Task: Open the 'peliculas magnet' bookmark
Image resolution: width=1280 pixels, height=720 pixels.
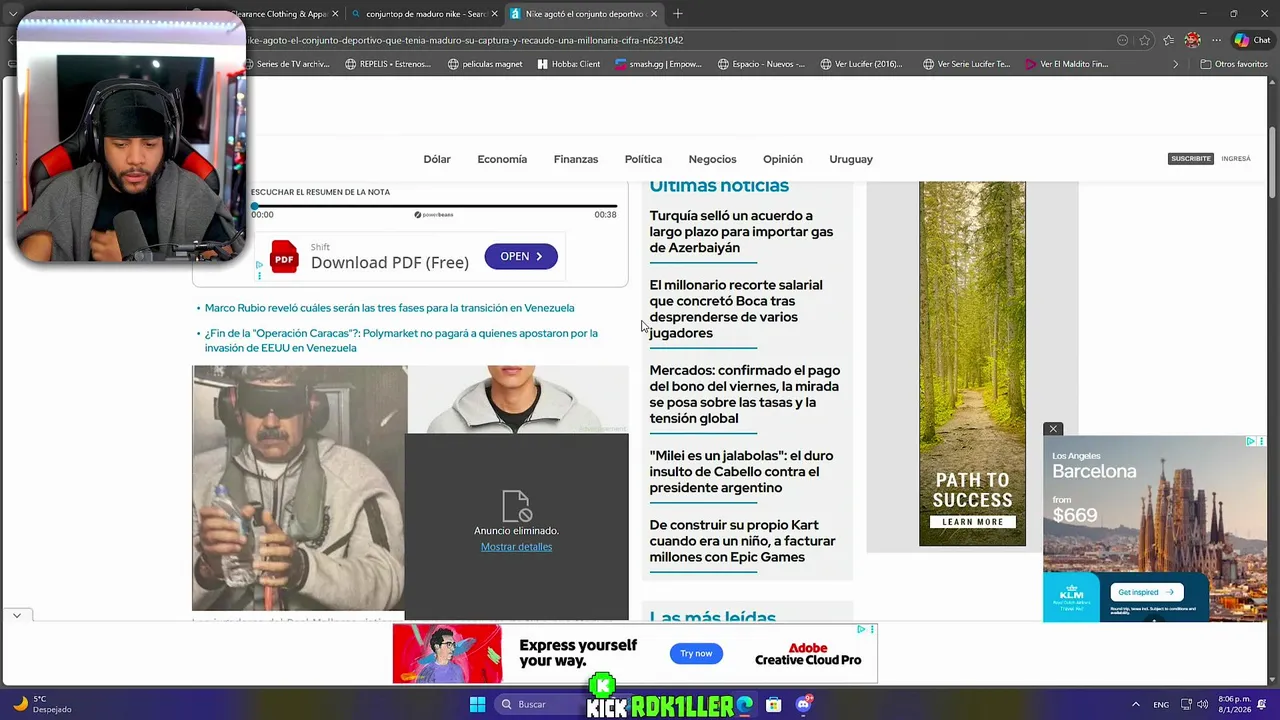Action: (486, 64)
